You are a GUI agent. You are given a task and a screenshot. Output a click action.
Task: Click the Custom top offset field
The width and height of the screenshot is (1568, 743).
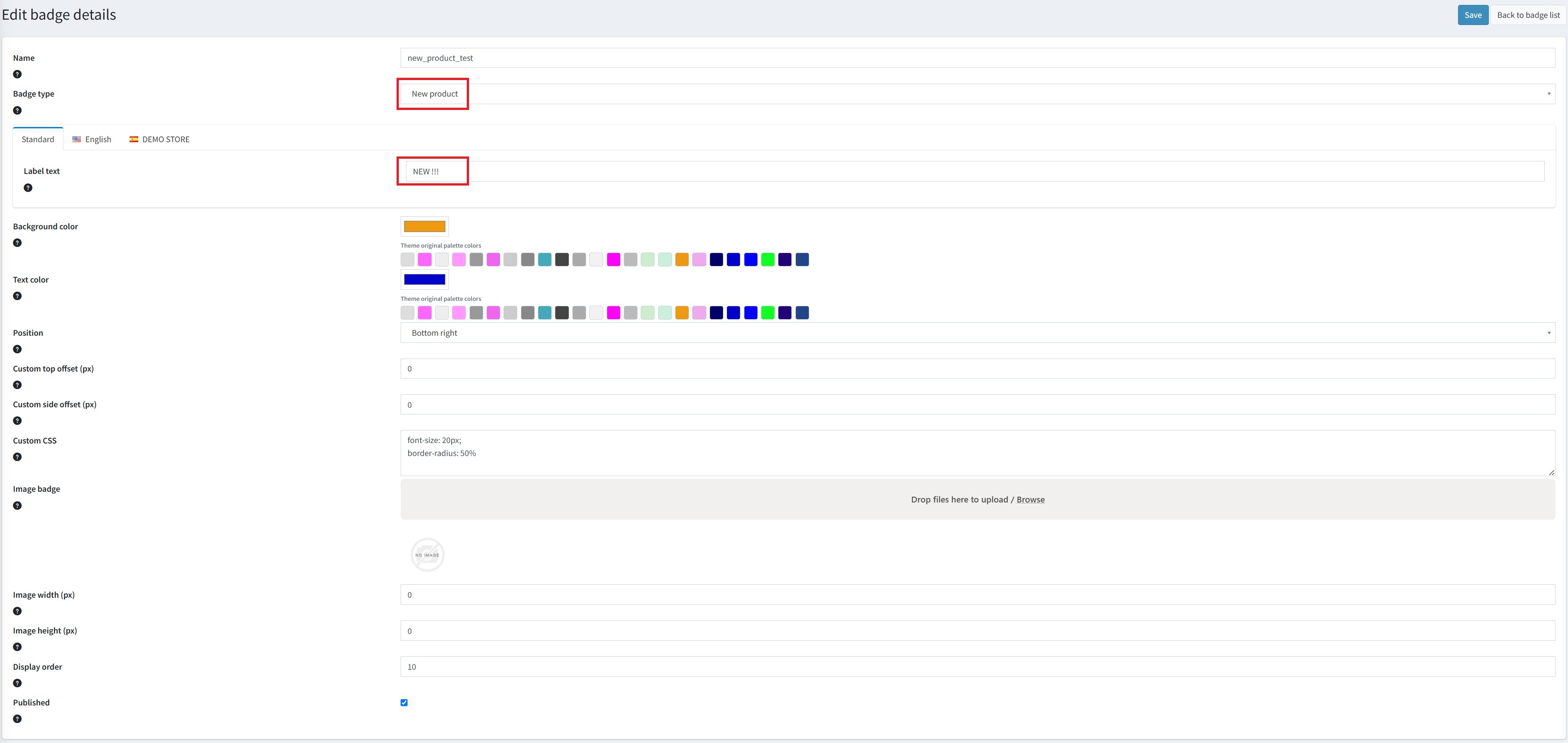tap(977, 369)
